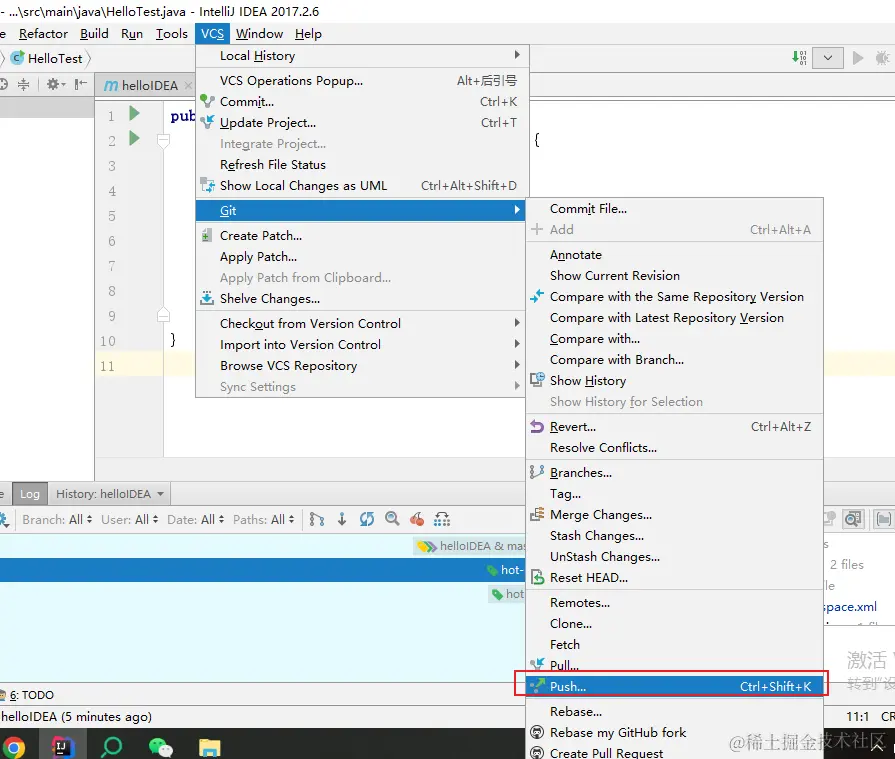Click the Branches icon in Git submenu
The image size is (895, 759).
(537, 472)
